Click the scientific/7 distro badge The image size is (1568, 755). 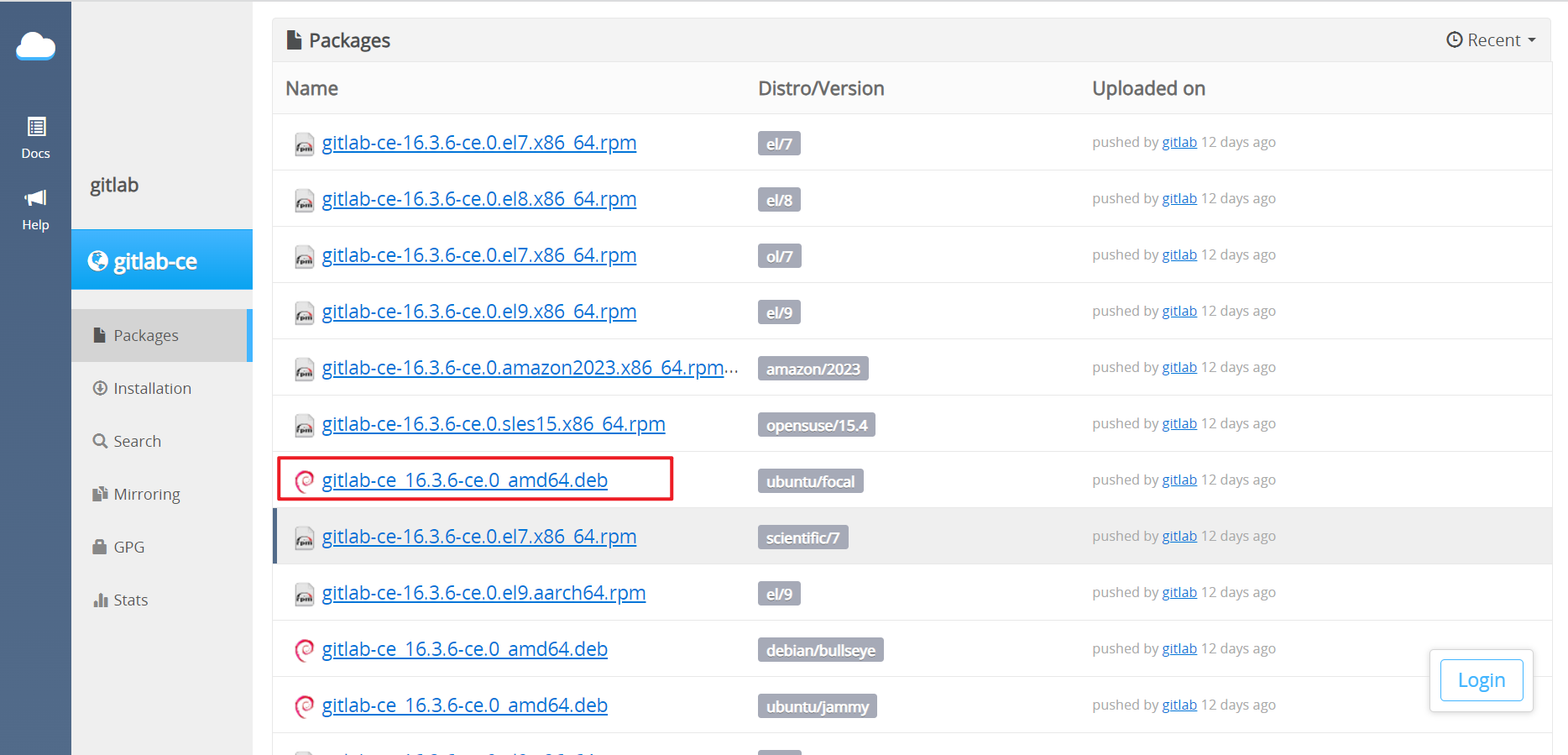[802, 537]
